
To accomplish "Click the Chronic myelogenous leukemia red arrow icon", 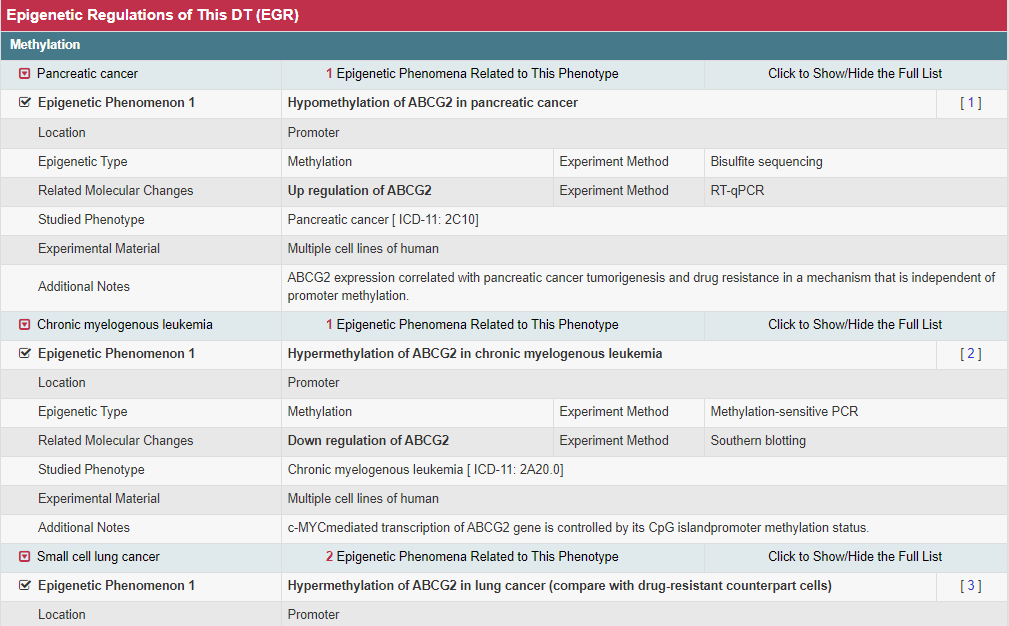I will point(25,325).
